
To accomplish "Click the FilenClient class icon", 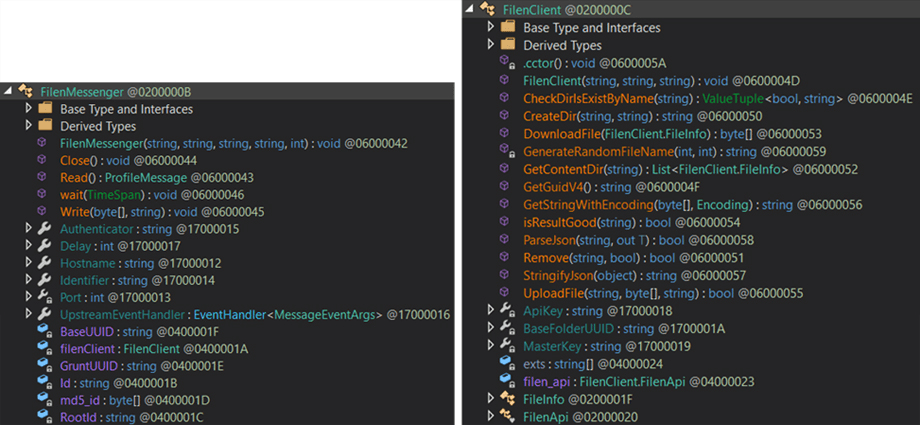I will click(488, 9).
